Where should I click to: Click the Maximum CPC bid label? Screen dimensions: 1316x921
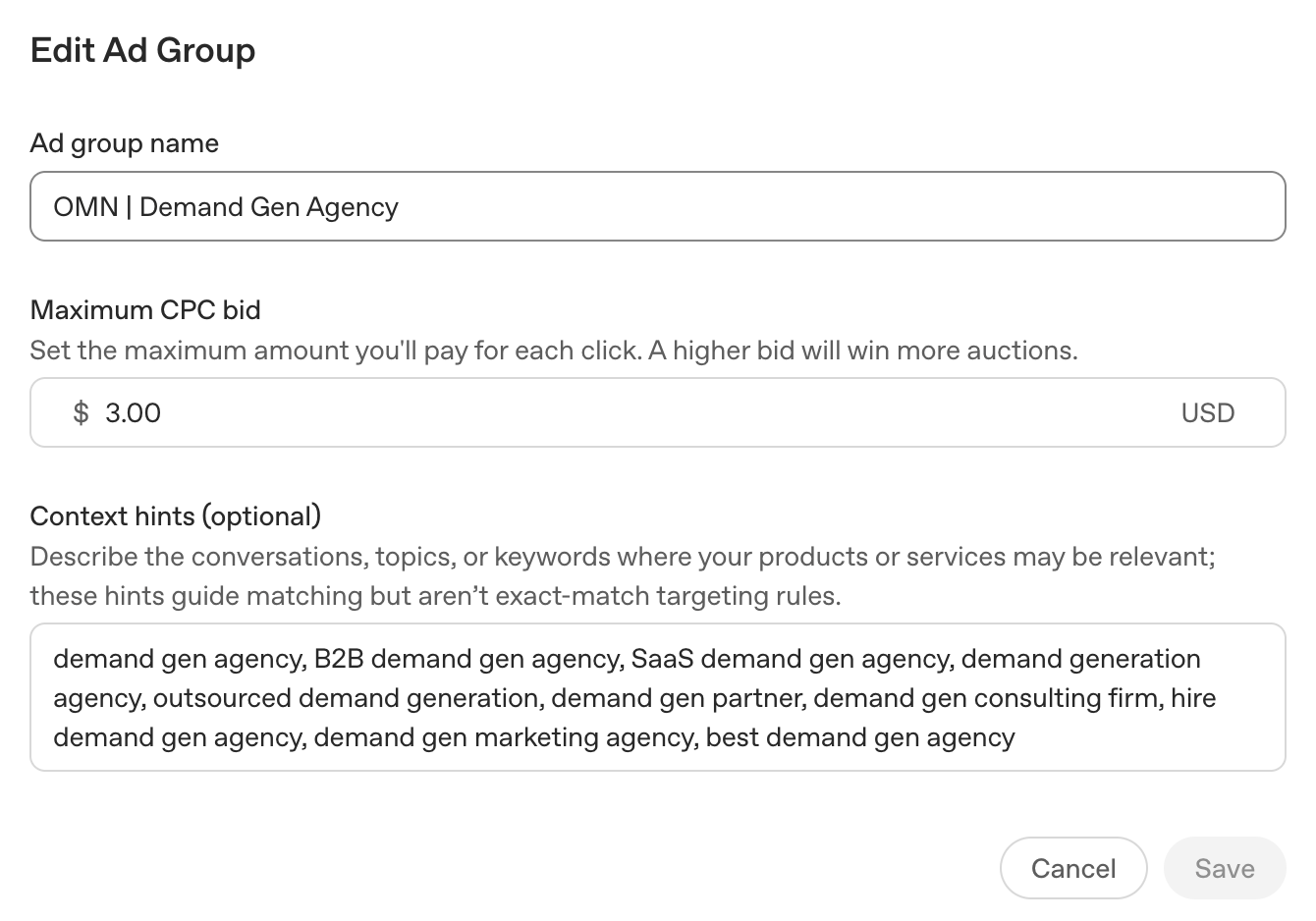point(145,310)
